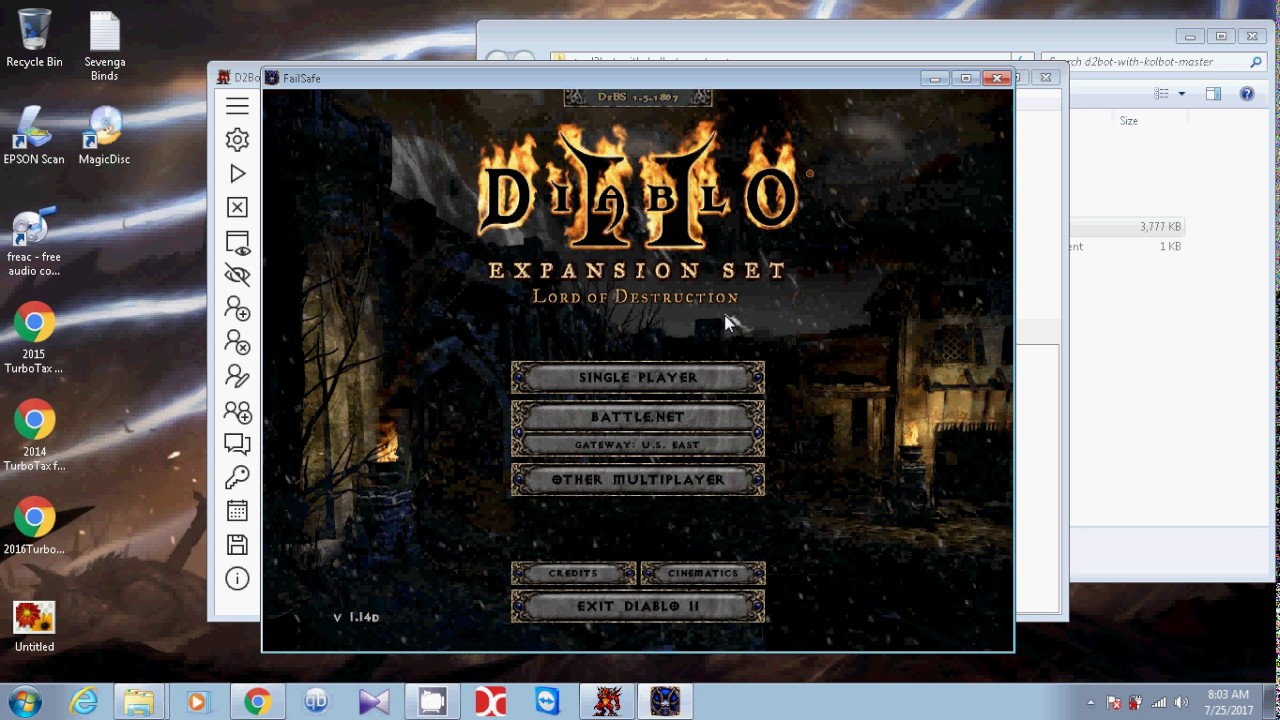Open the chat console (speech bubbles) icon
Viewport: 1280px width, 720px height.
click(x=237, y=444)
